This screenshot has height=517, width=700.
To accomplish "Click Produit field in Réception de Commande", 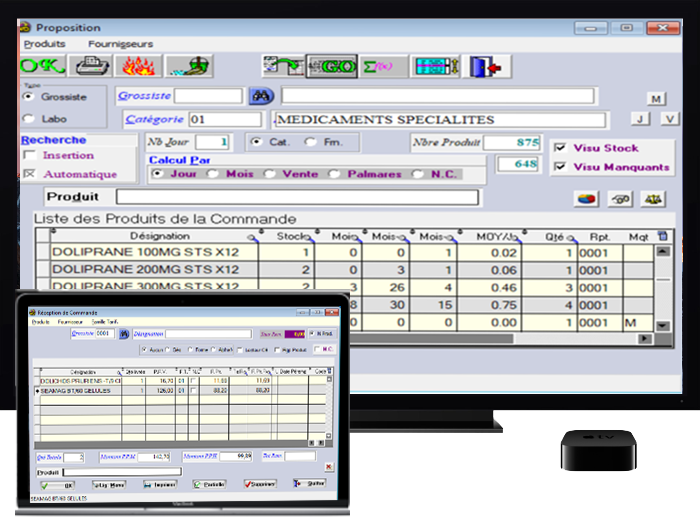I will click(x=122, y=471).
